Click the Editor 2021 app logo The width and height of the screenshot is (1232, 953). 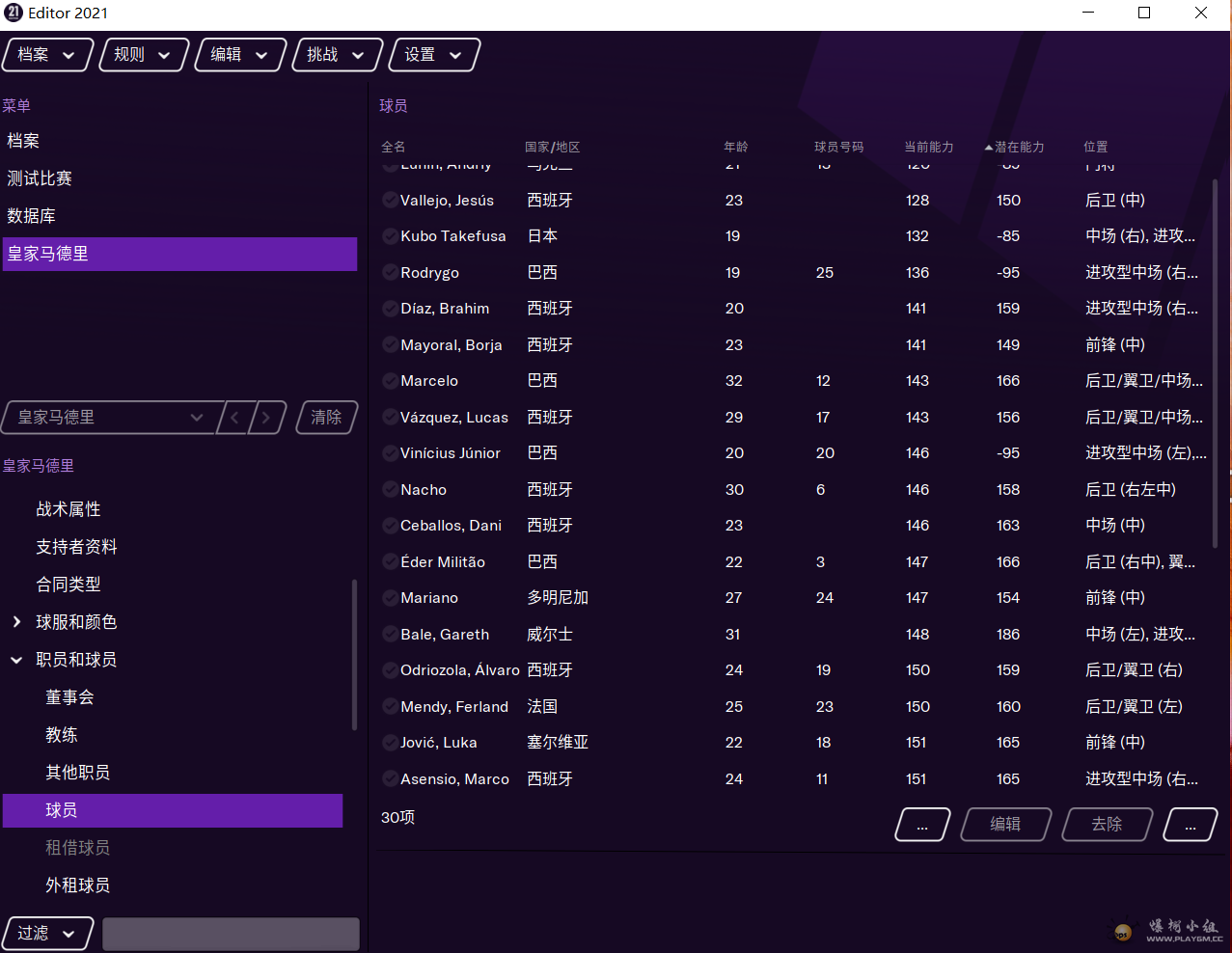(14, 13)
